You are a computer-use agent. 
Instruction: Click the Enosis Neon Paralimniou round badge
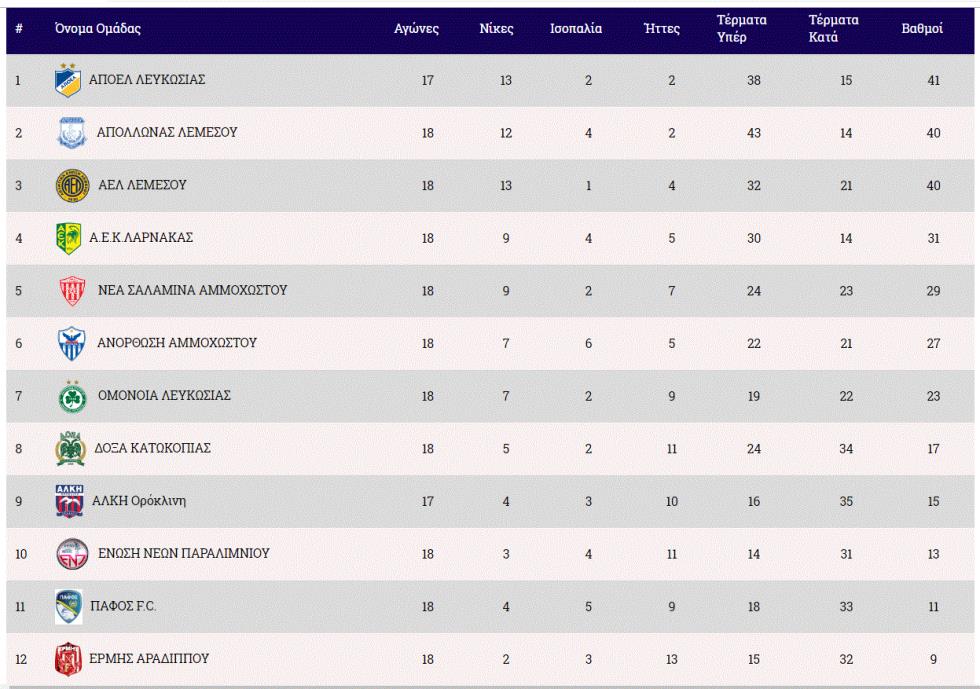[72, 554]
